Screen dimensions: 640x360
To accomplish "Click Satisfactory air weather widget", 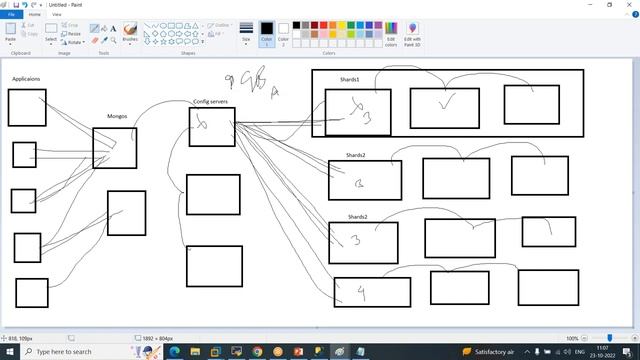I will coord(488,351).
